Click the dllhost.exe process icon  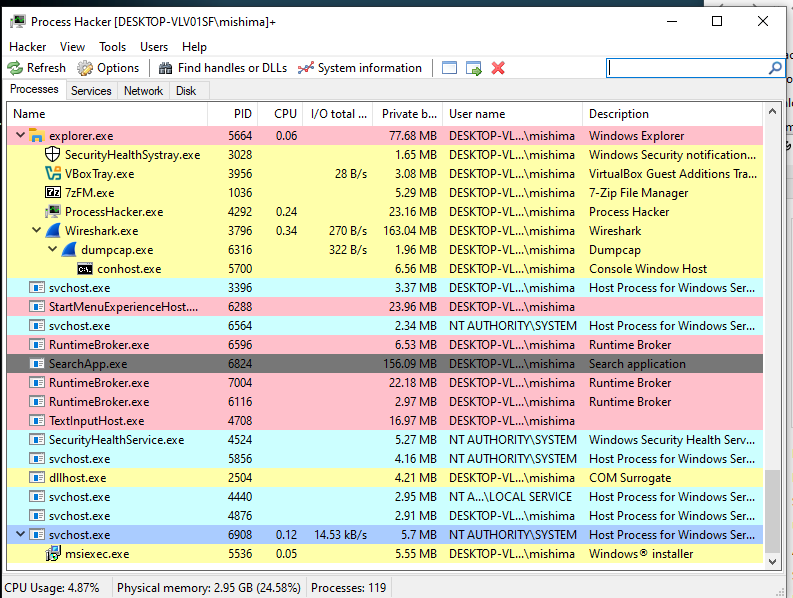pyautogui.click(x=36, y=478)
